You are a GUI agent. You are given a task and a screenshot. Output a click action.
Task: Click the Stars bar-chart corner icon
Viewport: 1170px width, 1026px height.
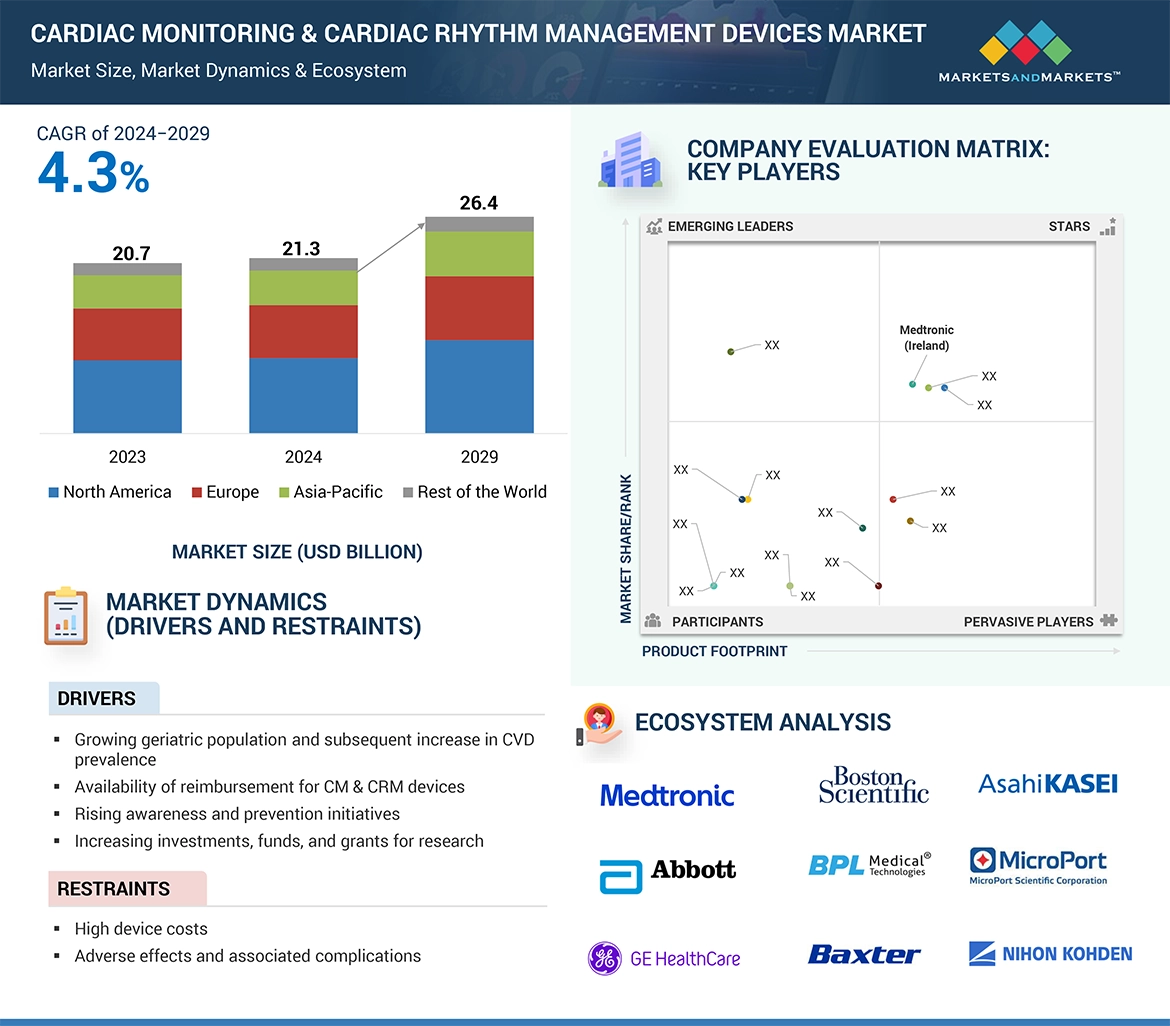click(x=1108, y=227)
